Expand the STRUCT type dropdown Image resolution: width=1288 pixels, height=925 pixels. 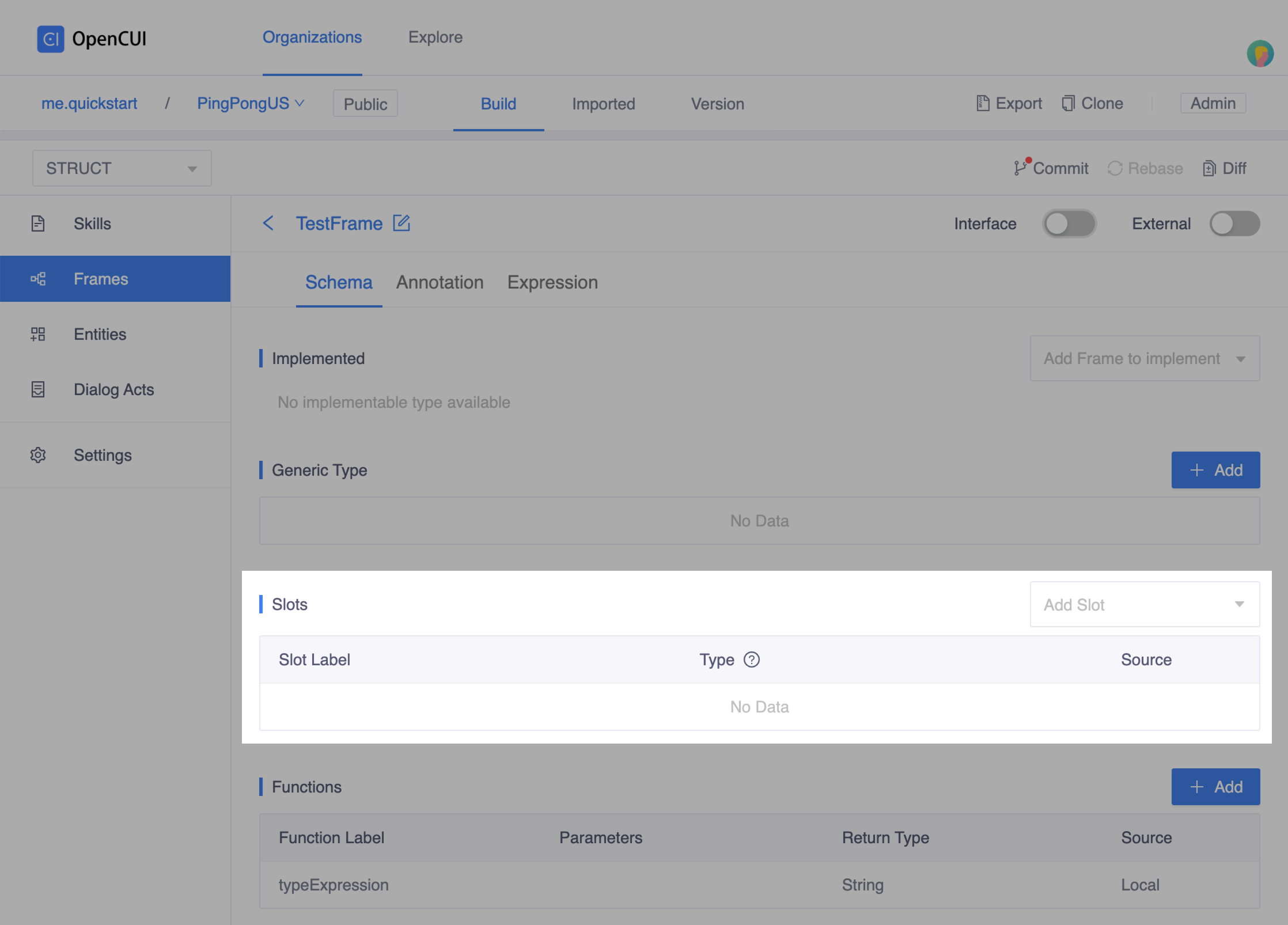tap(122, 168)
